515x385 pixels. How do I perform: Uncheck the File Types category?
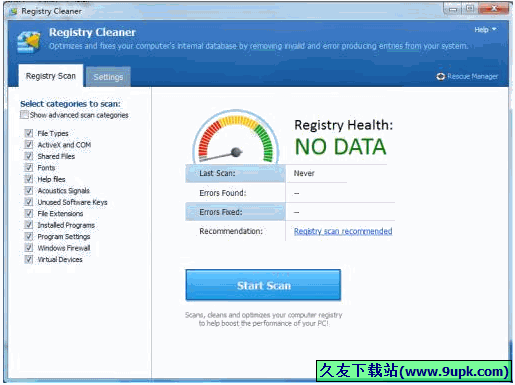pyautogui.click(x=29, y=133)
